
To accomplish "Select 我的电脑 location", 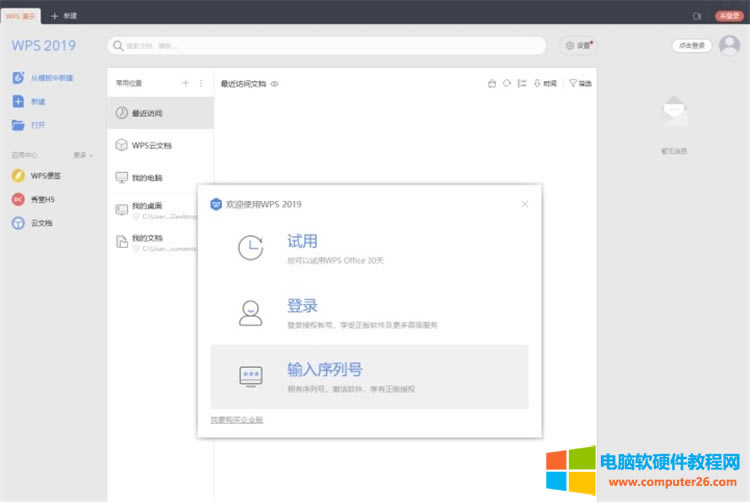I will pyautogui.click(x=161, y=177).
